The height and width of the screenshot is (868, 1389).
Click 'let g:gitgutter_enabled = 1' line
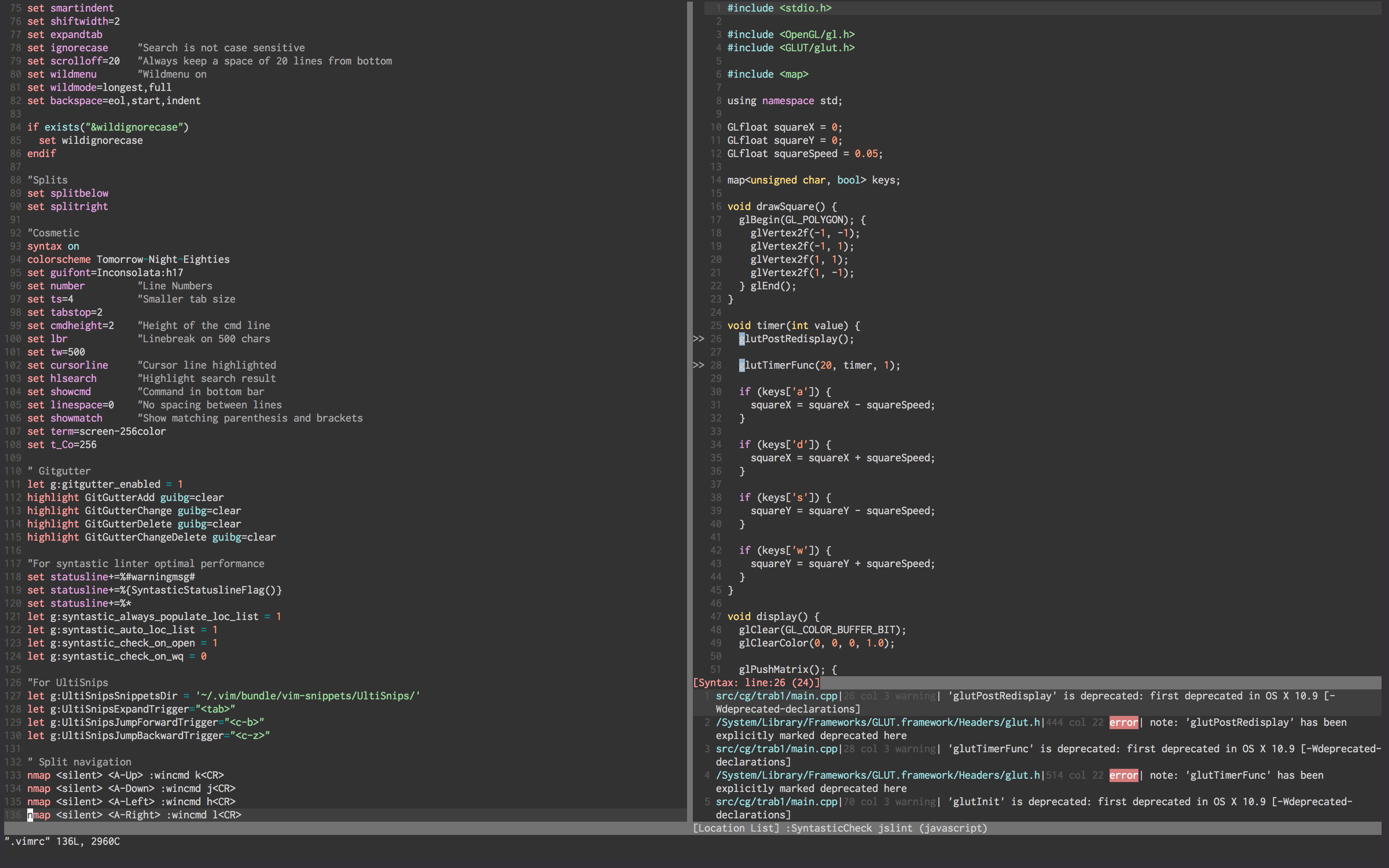[x=105, y=484]
